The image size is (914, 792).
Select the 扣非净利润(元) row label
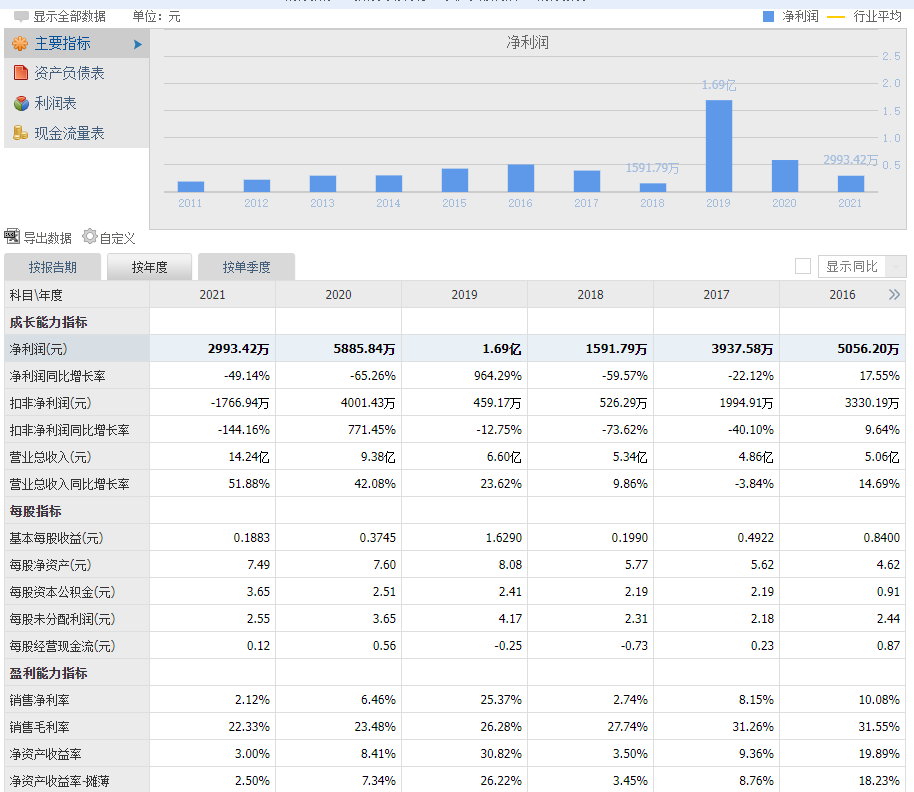(50, 403)
